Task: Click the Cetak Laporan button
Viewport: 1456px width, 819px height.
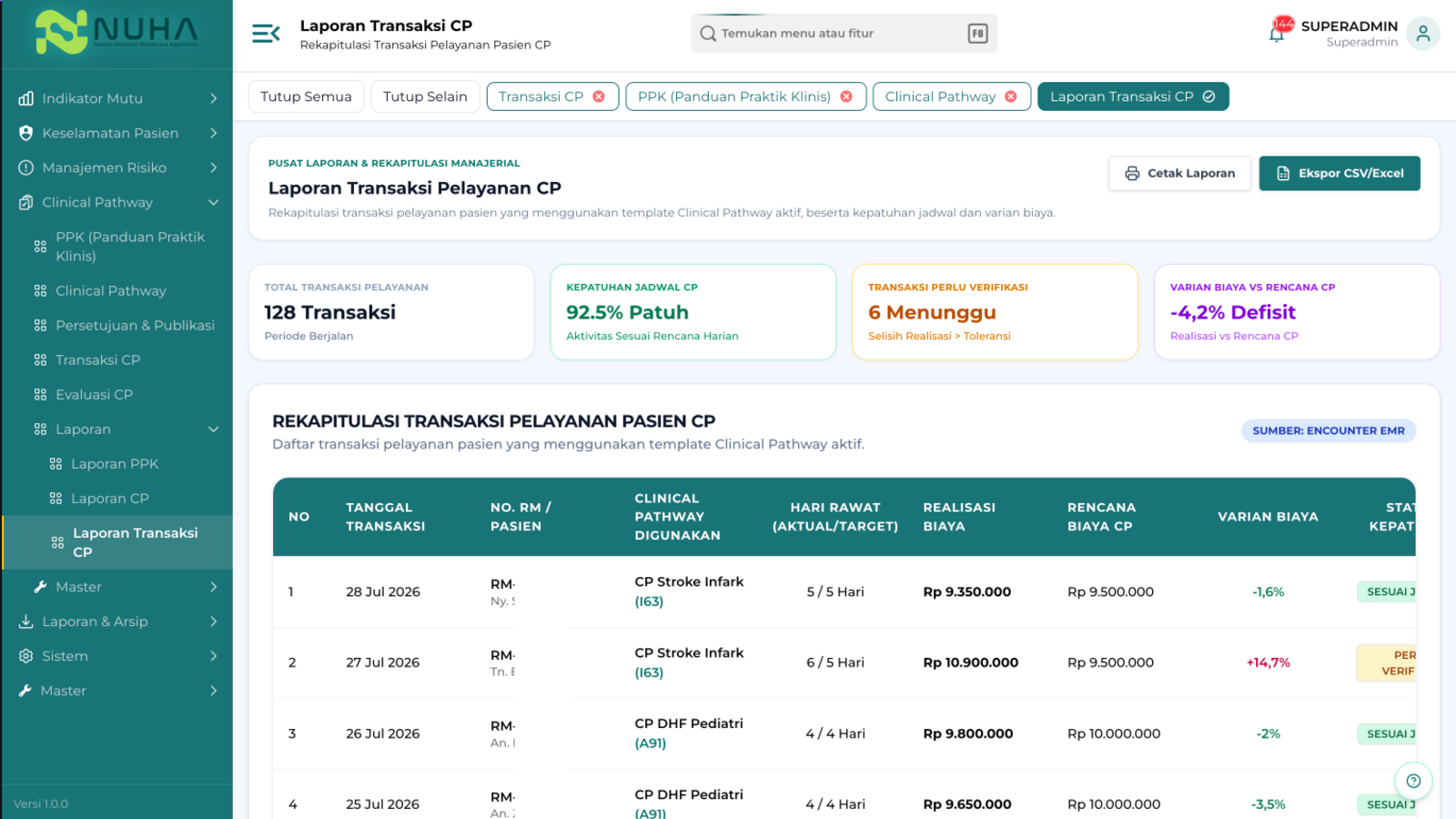Action: click(x=1179, y=173)
